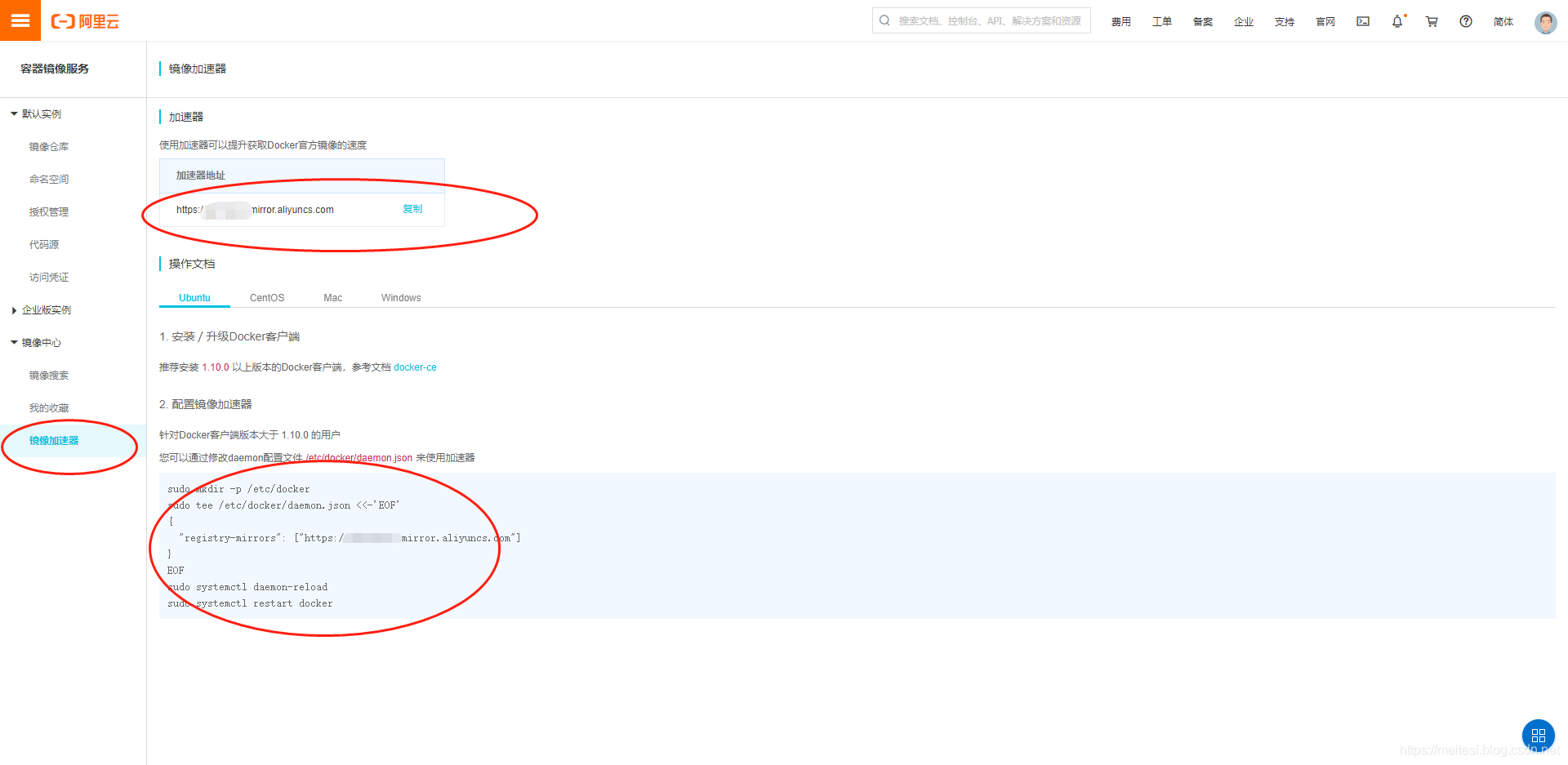Open the hamburger main menu
Screen dimensions: 1568x765
[x=20, y=20]
